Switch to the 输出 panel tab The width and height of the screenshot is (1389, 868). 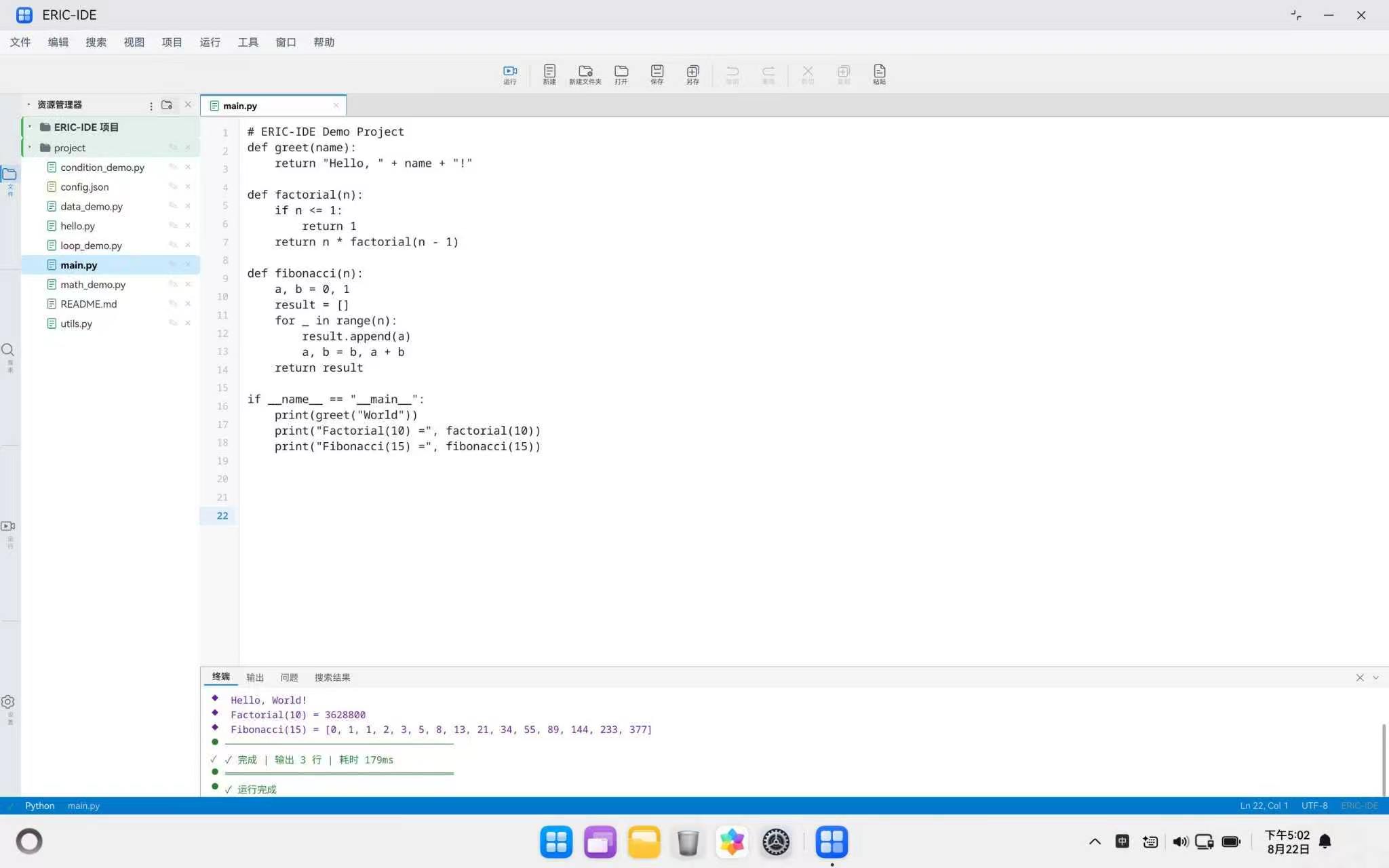[x=255, y=677]
